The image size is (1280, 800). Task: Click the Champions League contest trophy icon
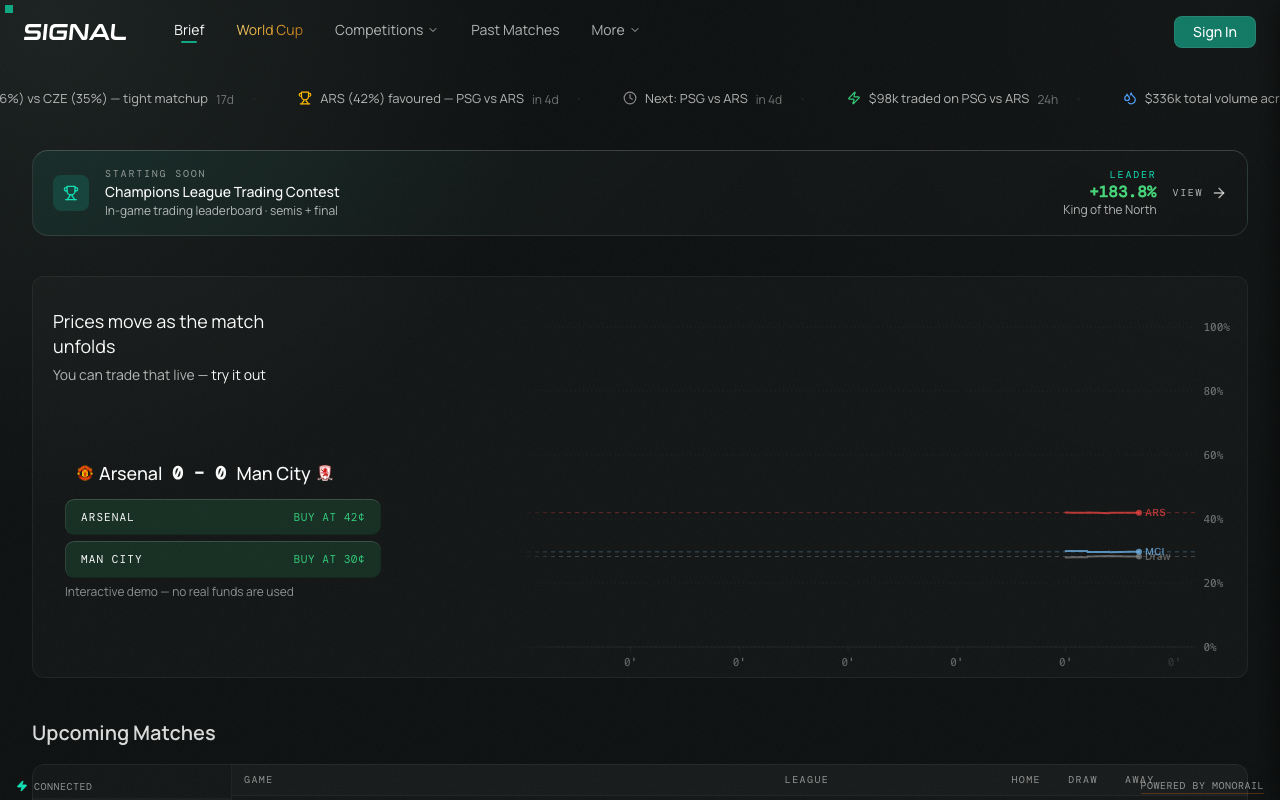pos(71,193)
